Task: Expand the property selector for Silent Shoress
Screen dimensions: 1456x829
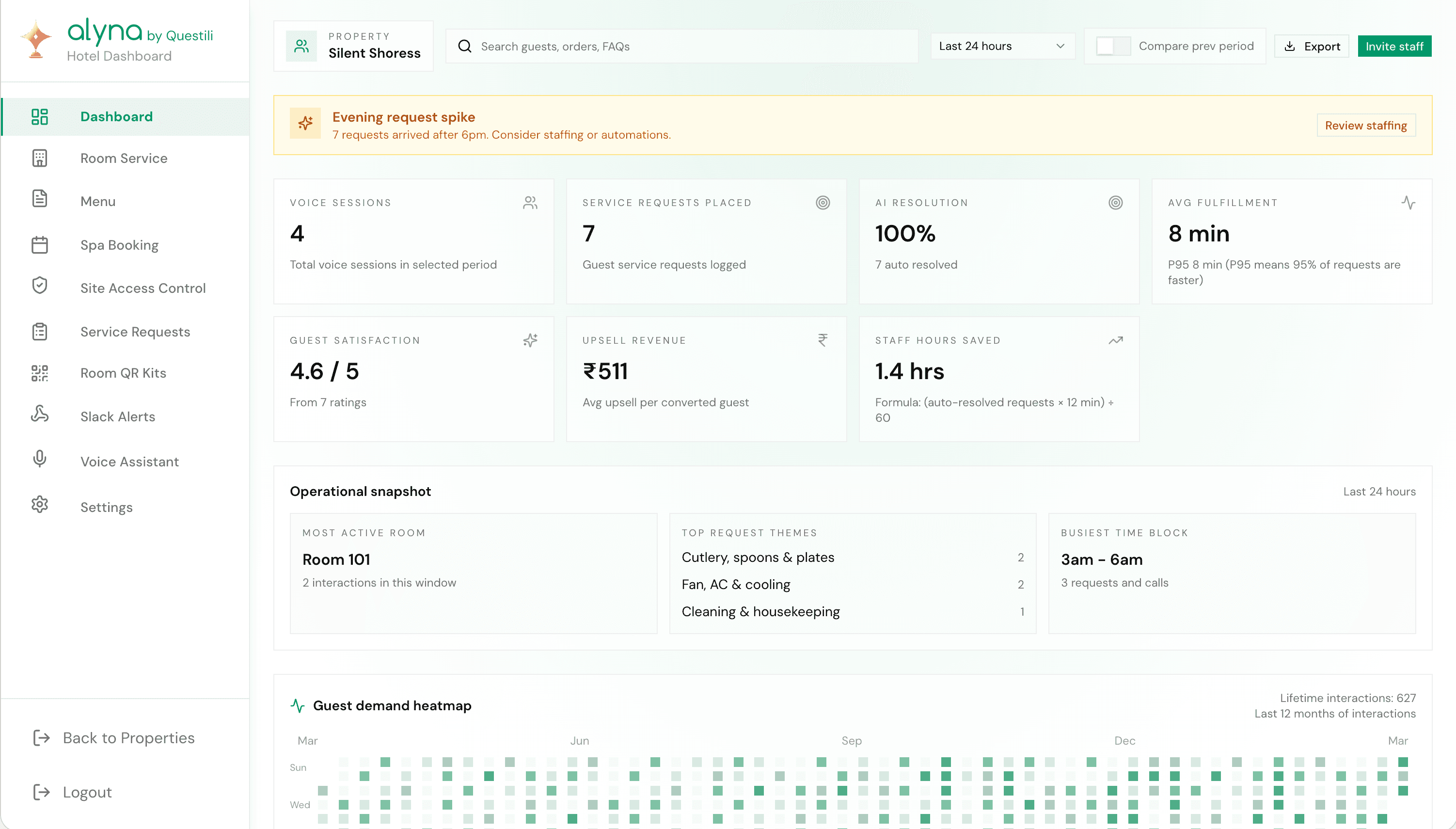Action: click(353, 46)
